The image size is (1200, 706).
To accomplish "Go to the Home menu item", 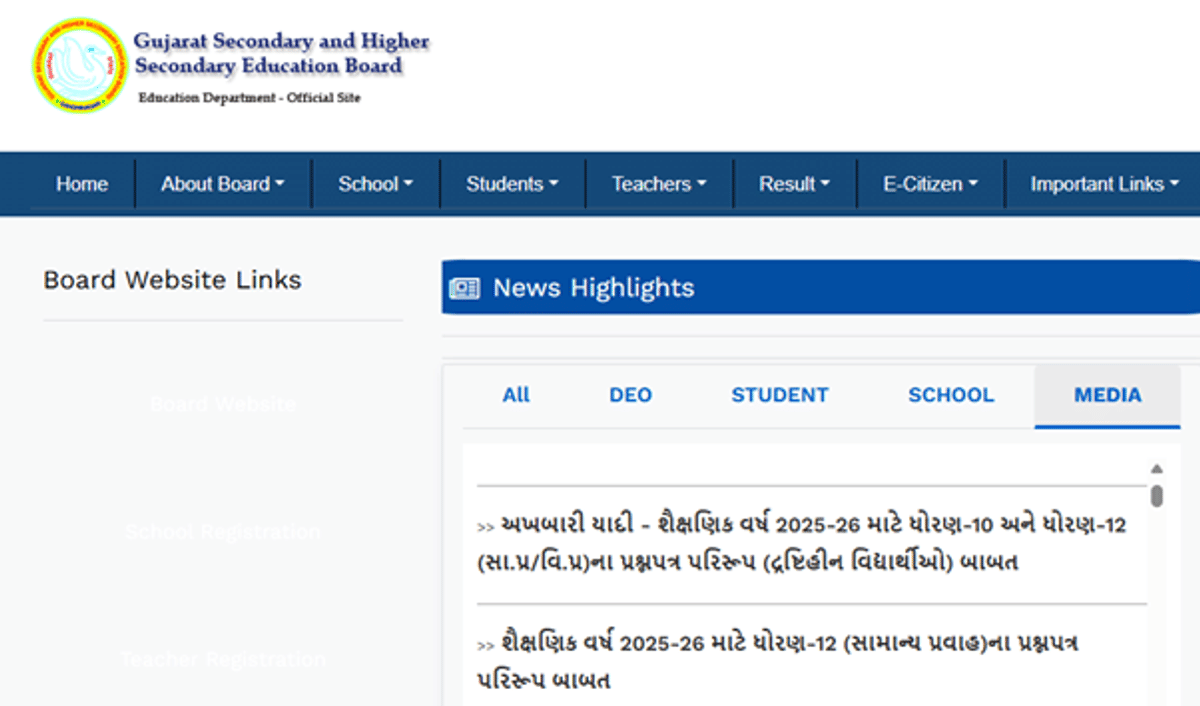I will point(82,183).
